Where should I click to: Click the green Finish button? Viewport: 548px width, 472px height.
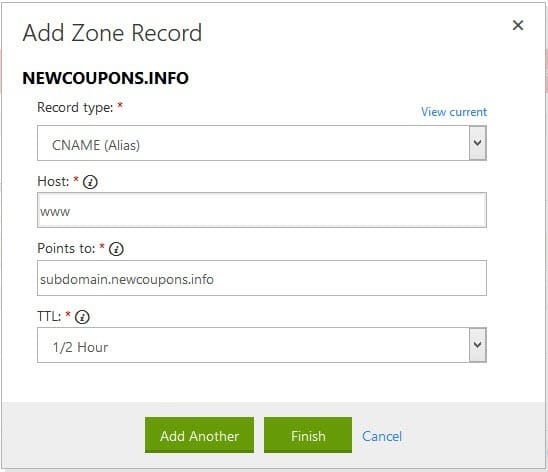[308, 435]
